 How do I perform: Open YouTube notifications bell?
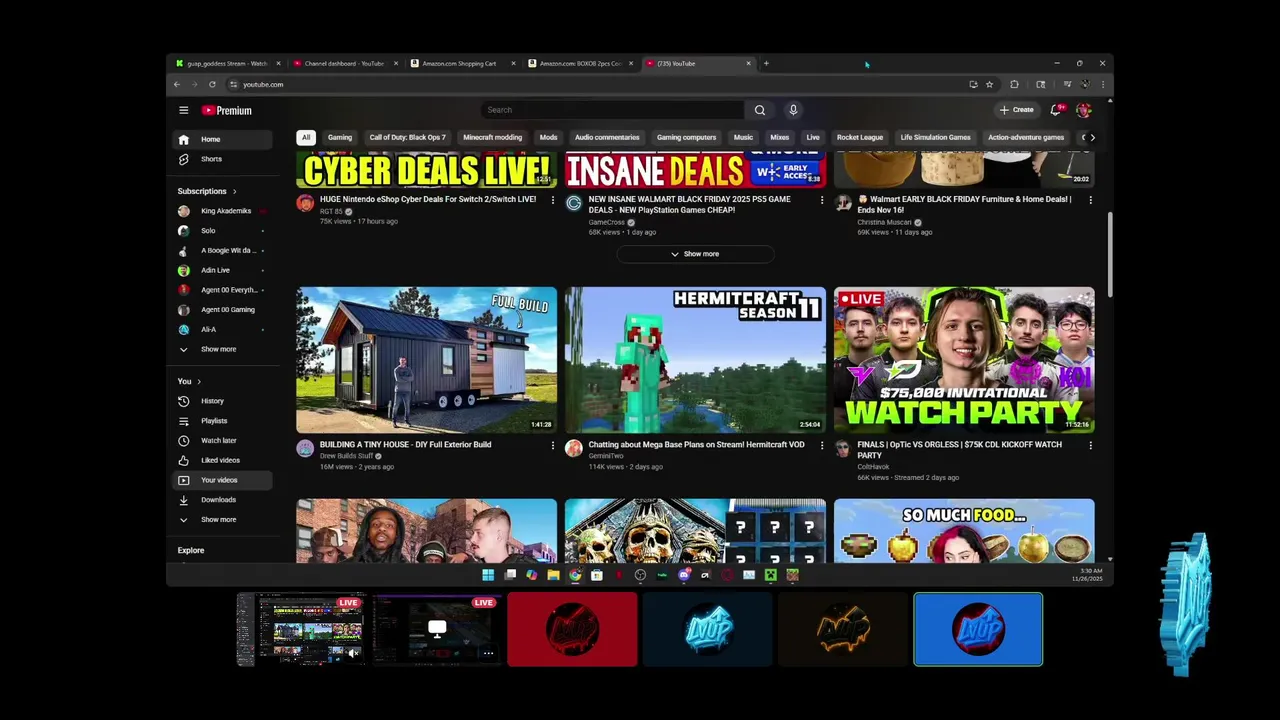[1056, 110]
